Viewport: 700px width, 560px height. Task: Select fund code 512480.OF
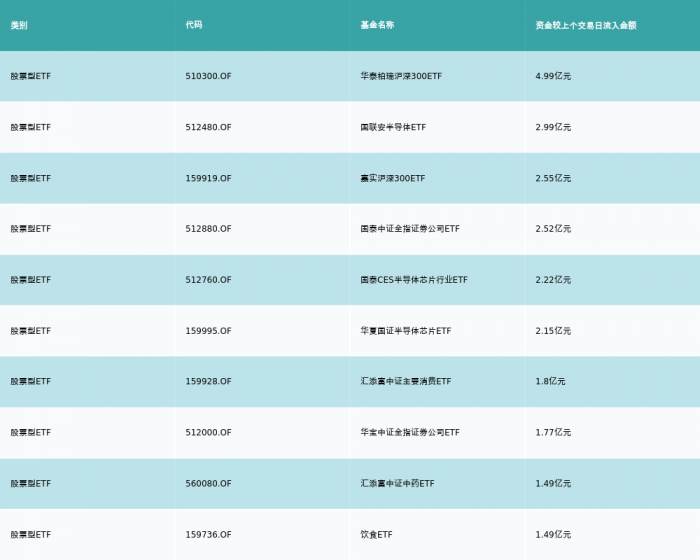point(208,127)
